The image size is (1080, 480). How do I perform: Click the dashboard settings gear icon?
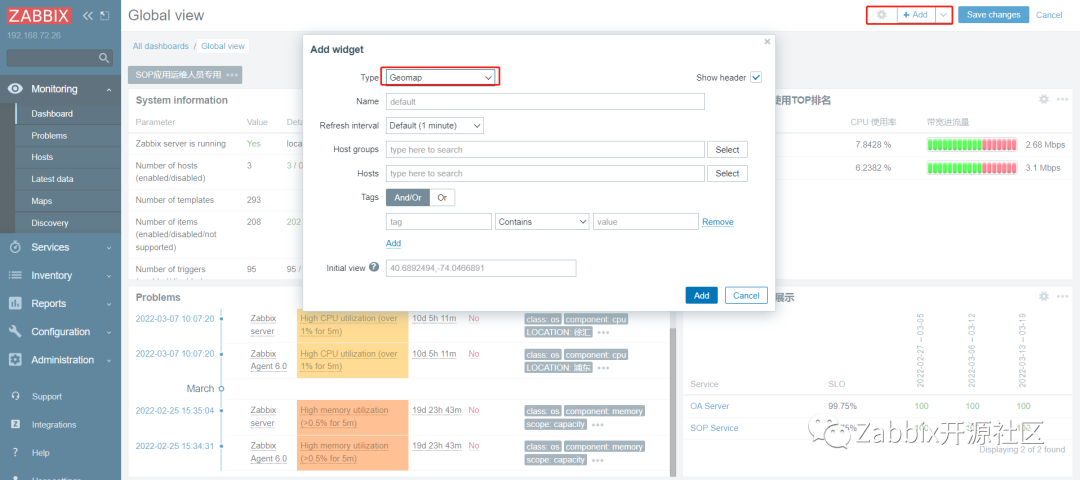click(881, 15)
